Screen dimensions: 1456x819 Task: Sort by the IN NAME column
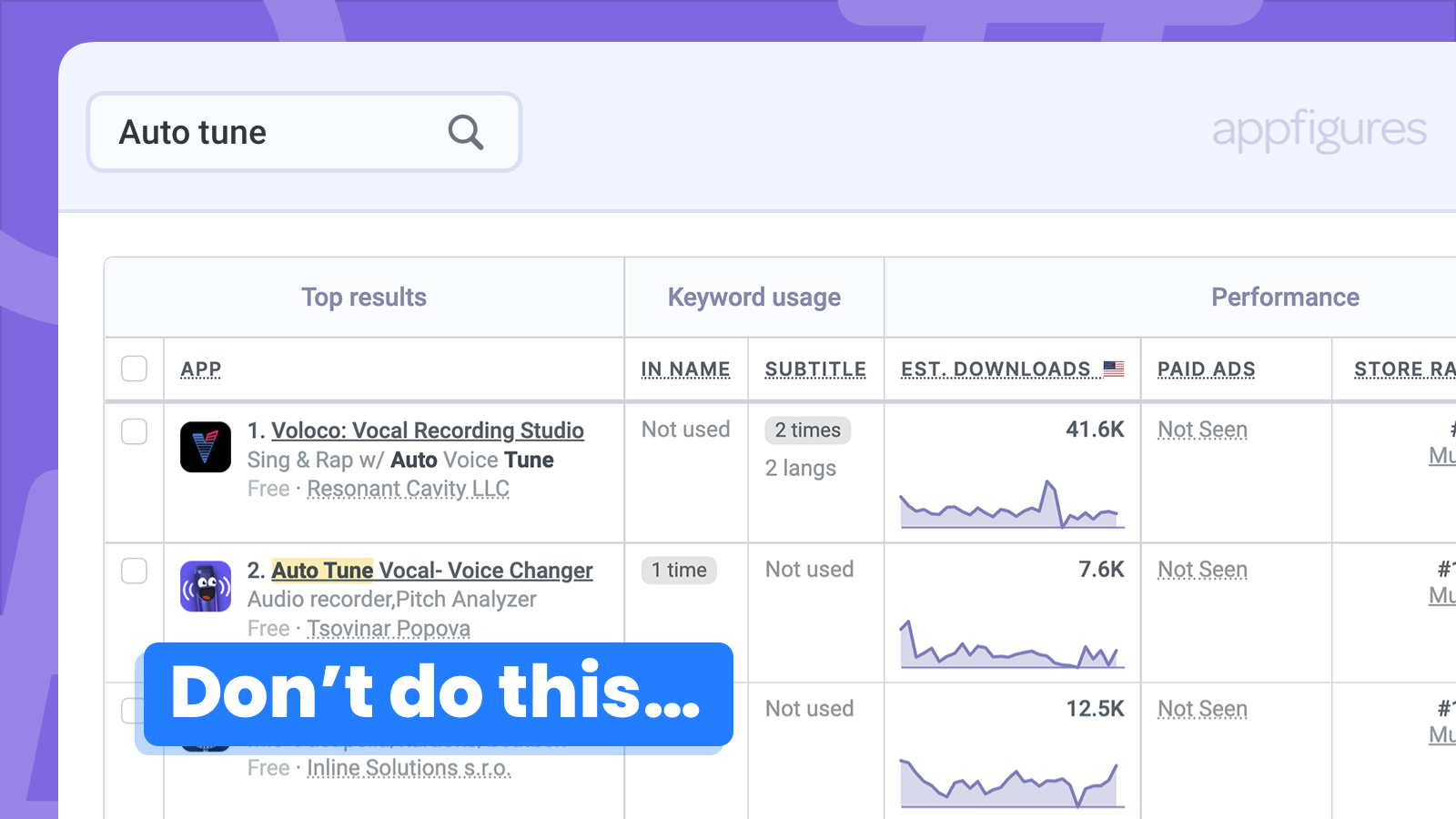(685, 369)
